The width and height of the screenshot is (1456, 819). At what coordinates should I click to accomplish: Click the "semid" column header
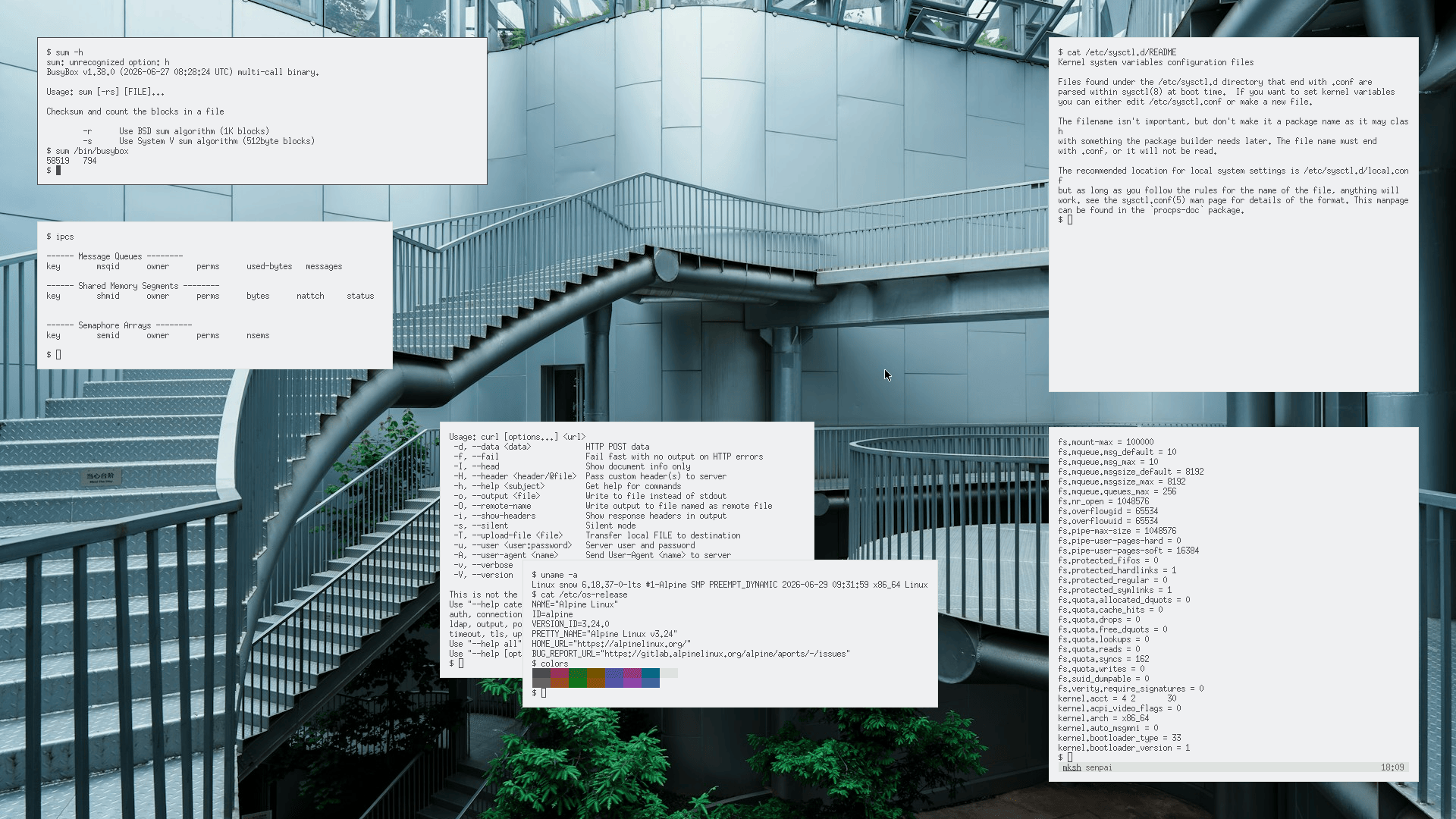[108, 335]
